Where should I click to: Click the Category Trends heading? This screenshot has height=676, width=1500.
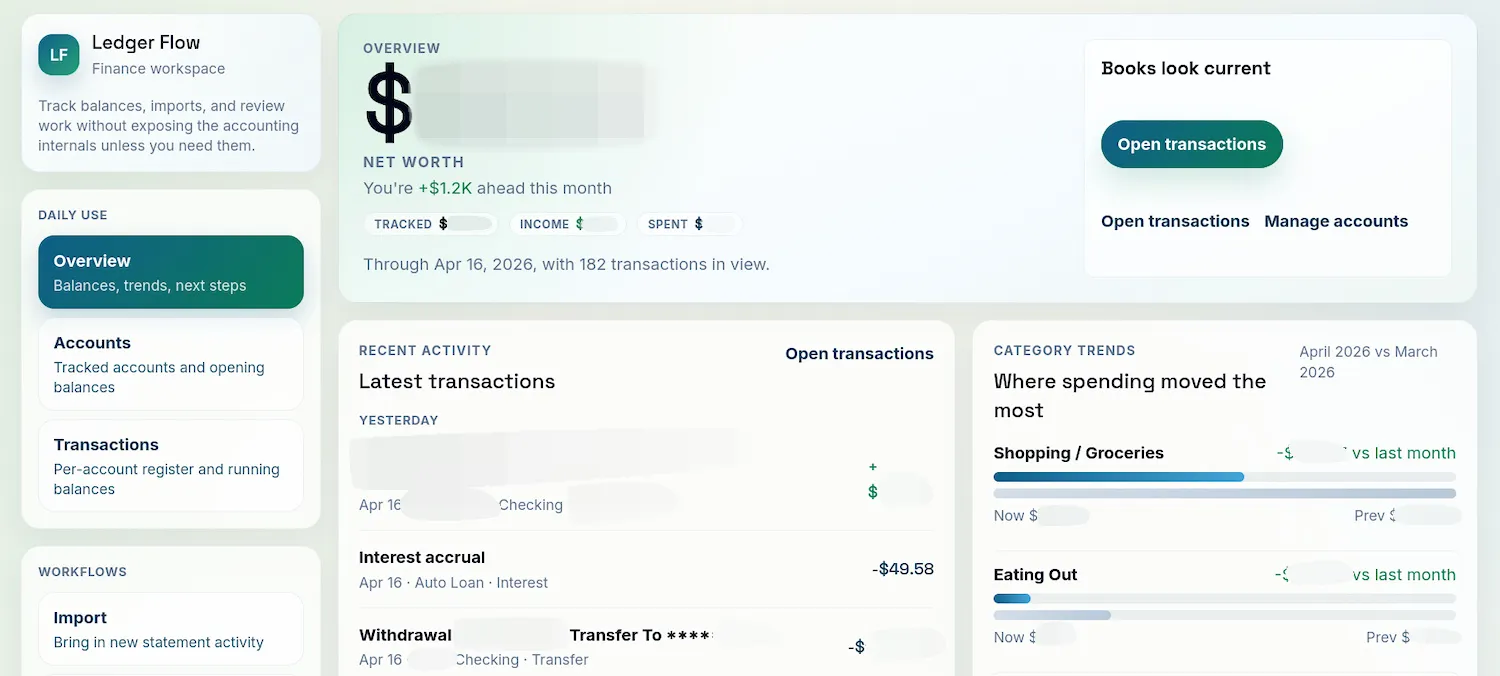[1064, 350]
